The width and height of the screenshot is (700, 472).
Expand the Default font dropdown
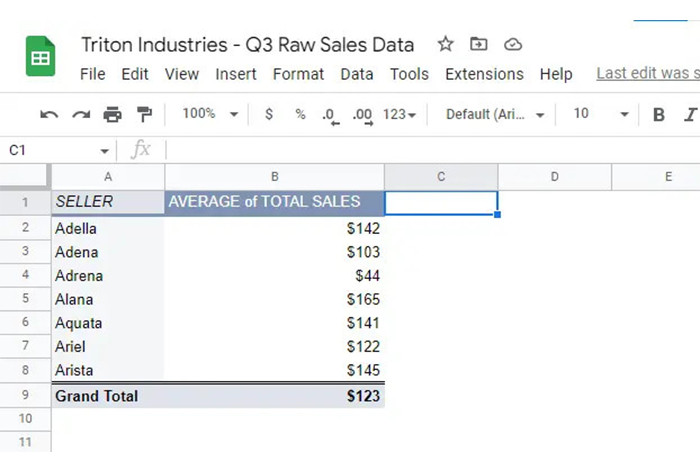[x=495, y=114]
